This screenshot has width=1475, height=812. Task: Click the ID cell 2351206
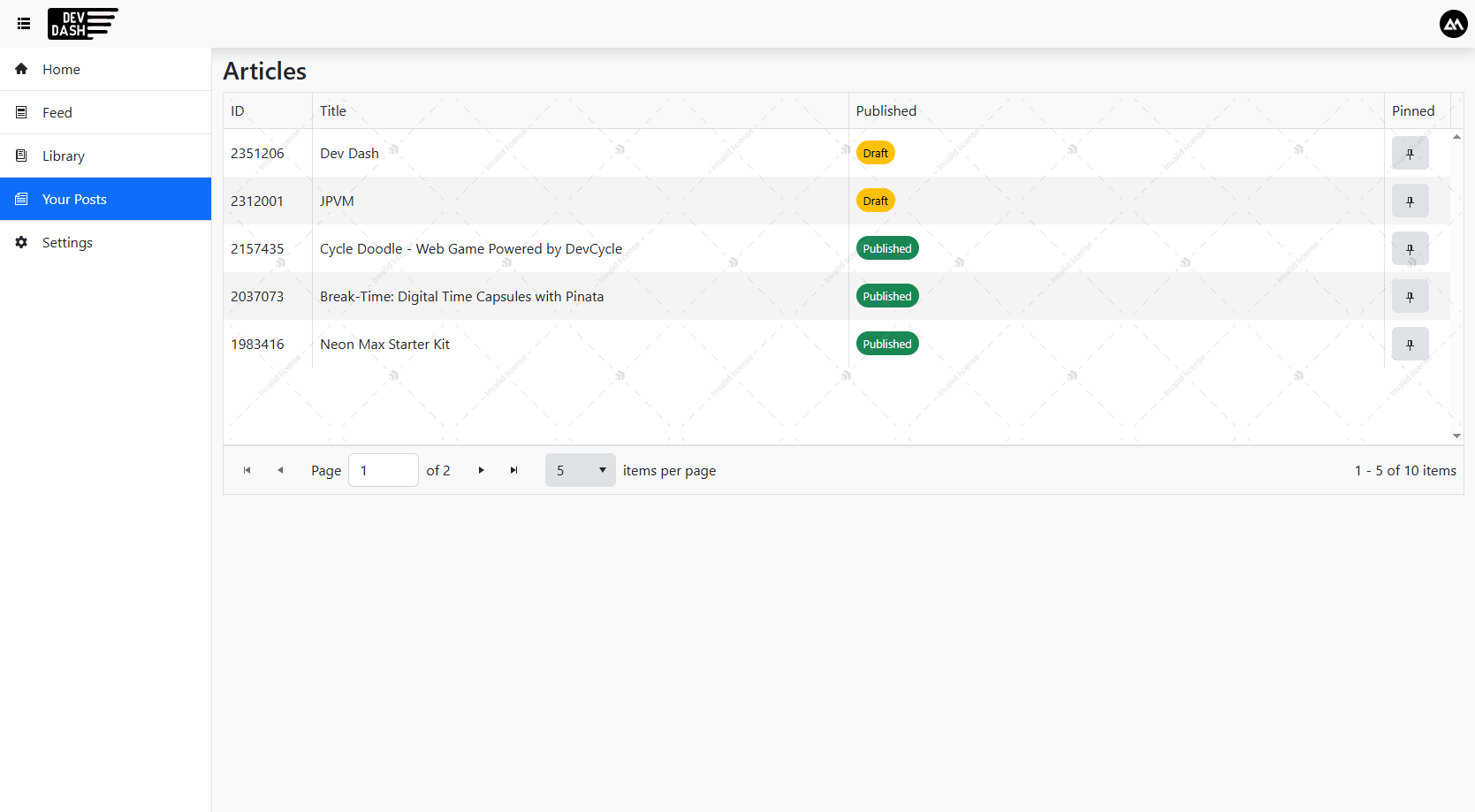pyautogui.click(x=268, y=153)
